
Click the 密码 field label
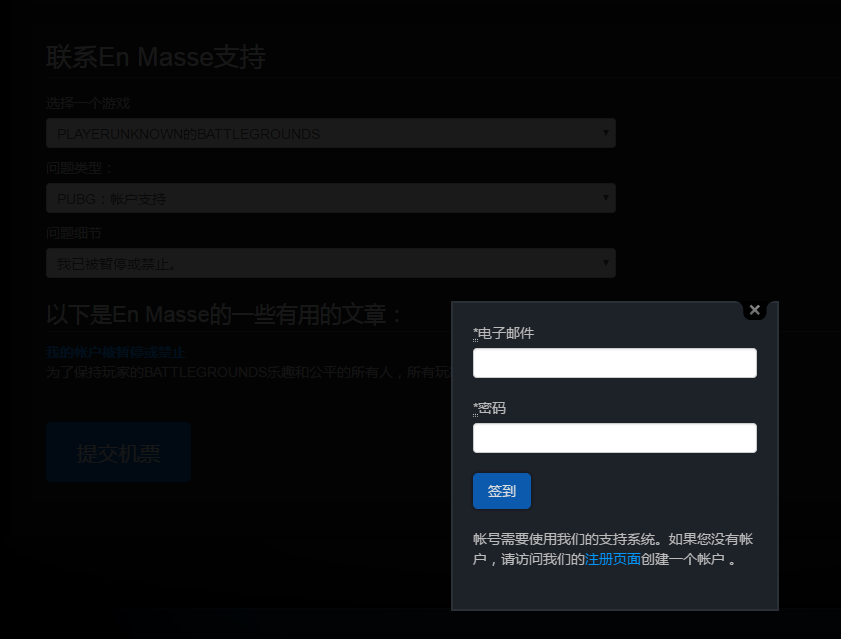click(492, 408)
